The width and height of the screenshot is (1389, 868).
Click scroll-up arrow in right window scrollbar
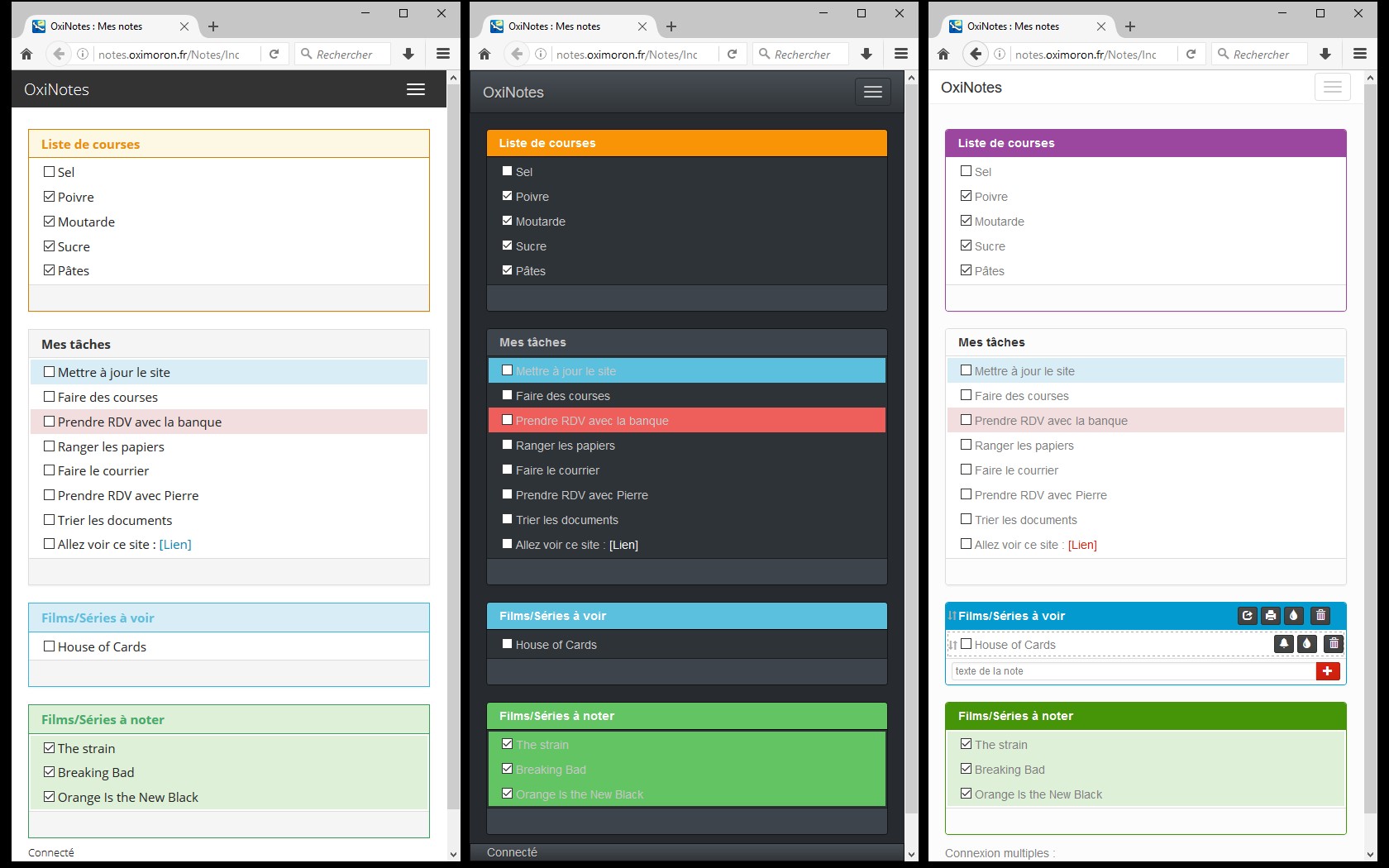coord(1370,78)
